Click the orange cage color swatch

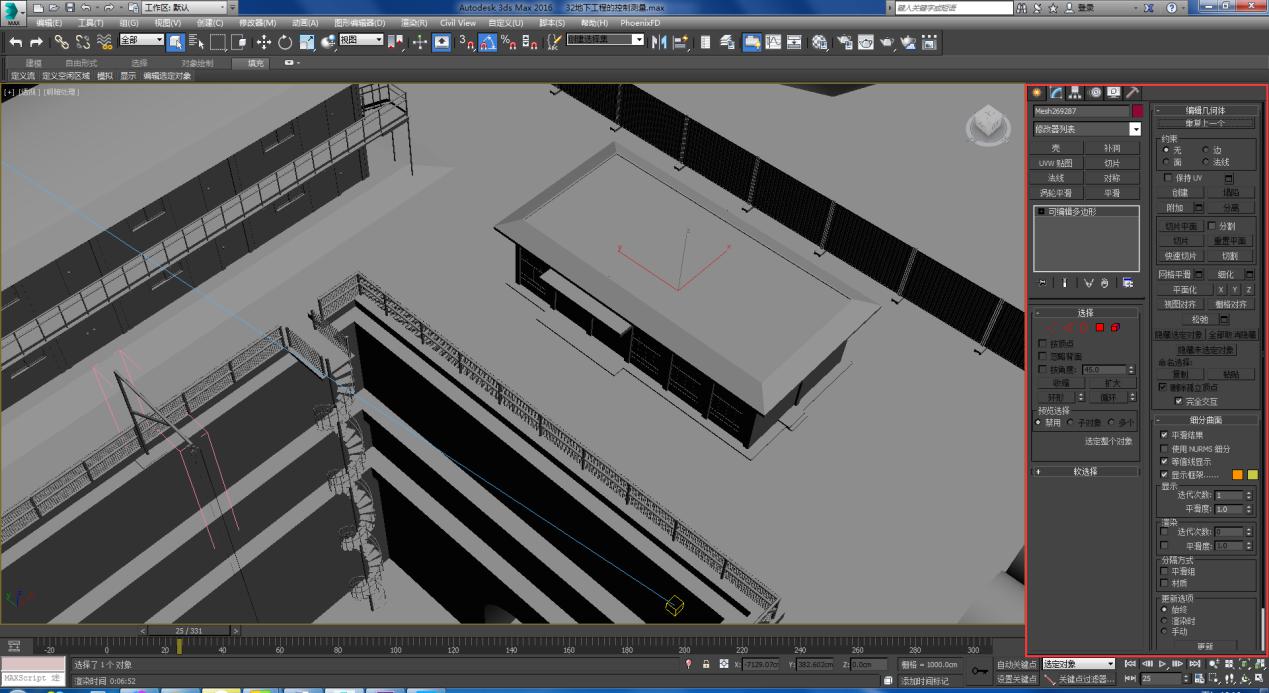click(x=1237, y=475)
